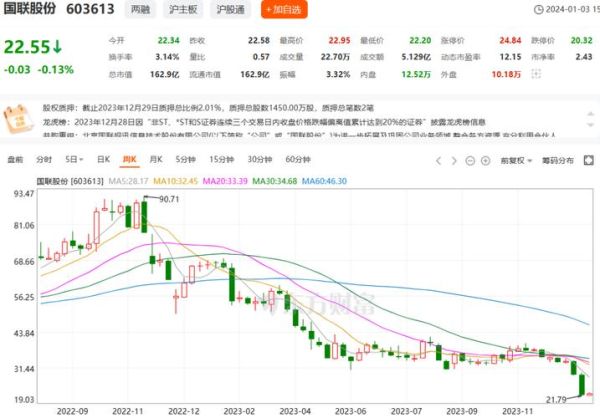Move announcements down with the down arrow

tap(590, 125)
